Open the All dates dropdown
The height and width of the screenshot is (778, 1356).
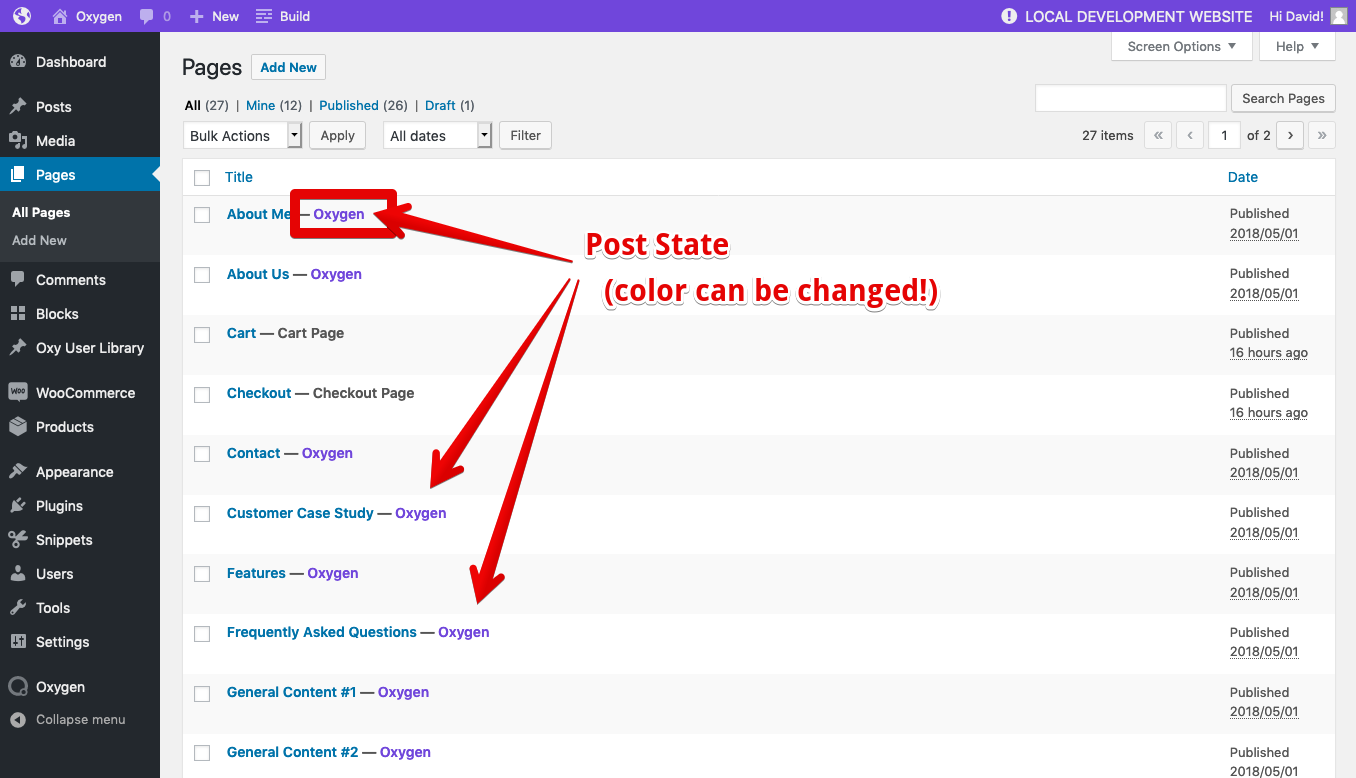438,136
